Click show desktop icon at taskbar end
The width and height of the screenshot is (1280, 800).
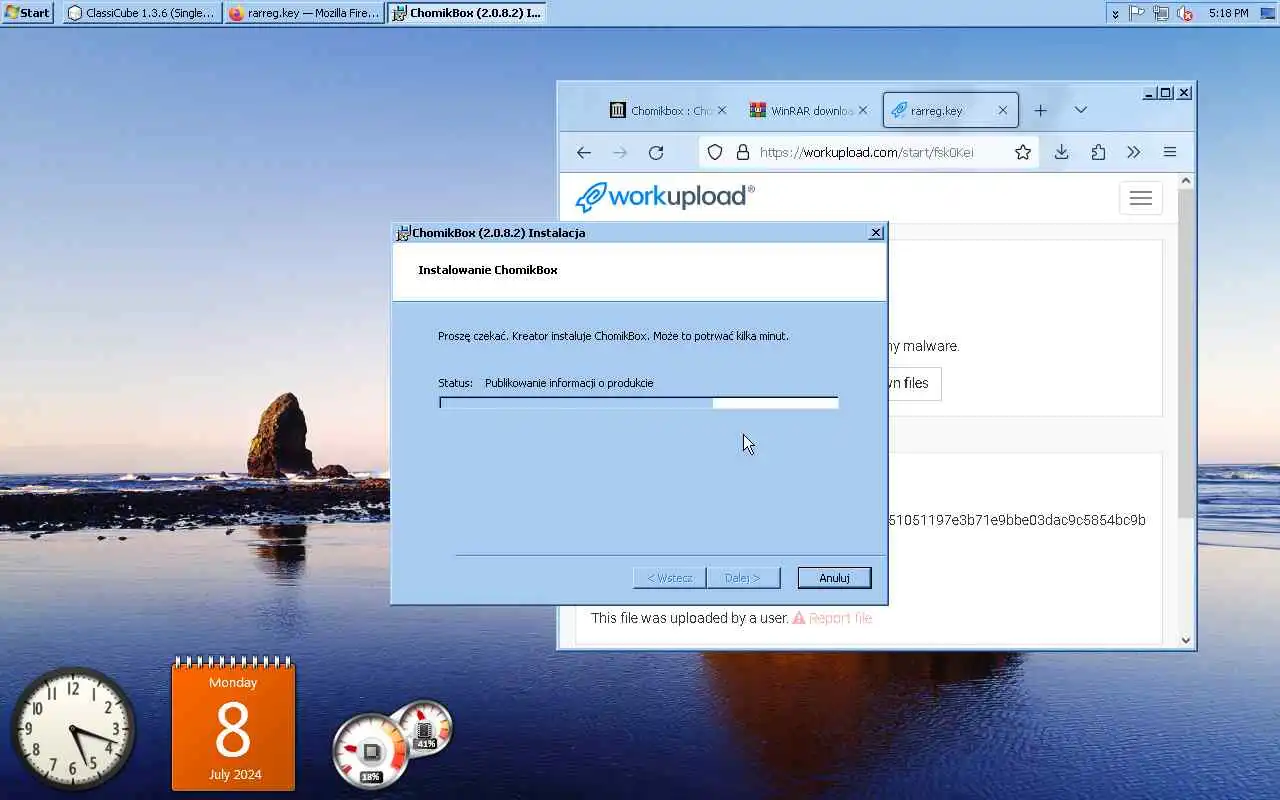point(1268,13)
